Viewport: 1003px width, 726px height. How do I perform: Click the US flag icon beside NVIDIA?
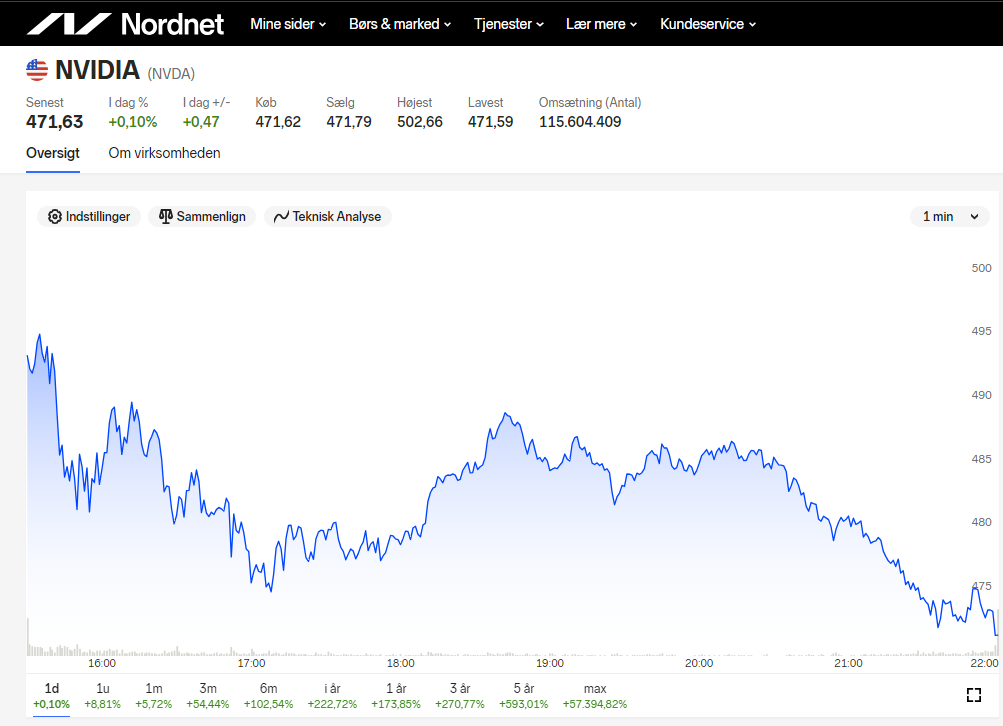pos(37,70)
